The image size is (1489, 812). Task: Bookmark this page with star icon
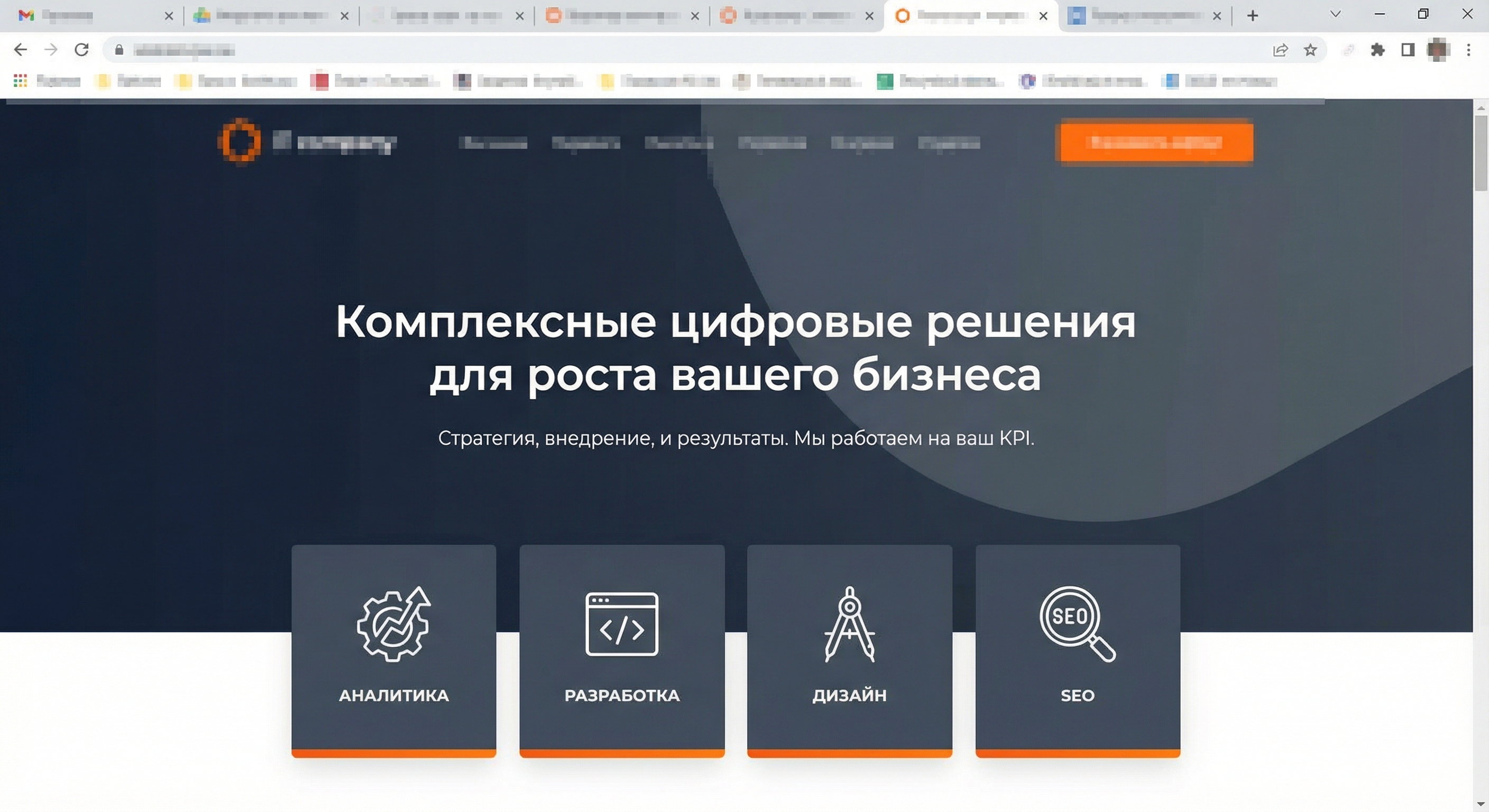(1310, 50)
